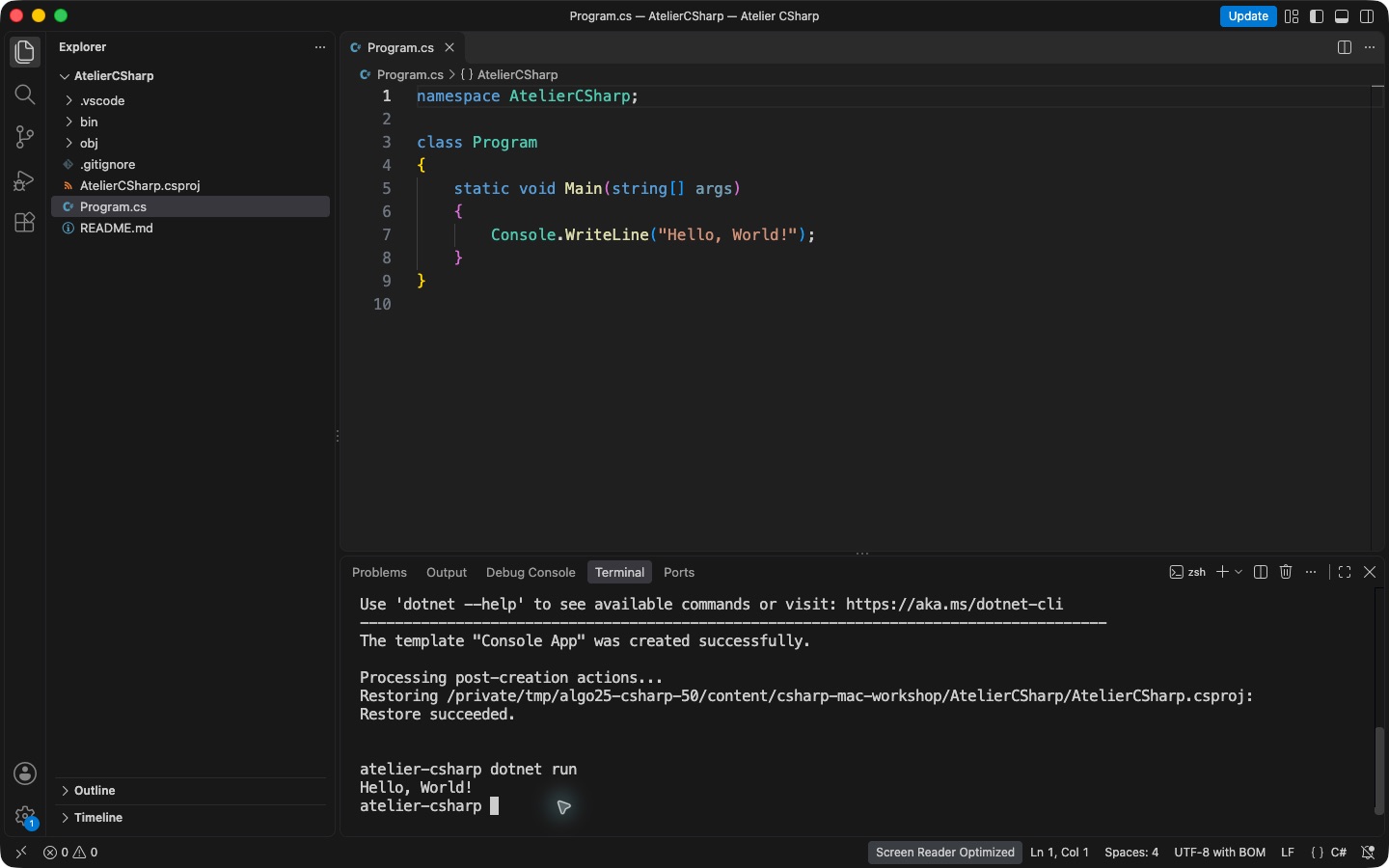Open the Accounts icon in activity bar

[x=25, y=773]
